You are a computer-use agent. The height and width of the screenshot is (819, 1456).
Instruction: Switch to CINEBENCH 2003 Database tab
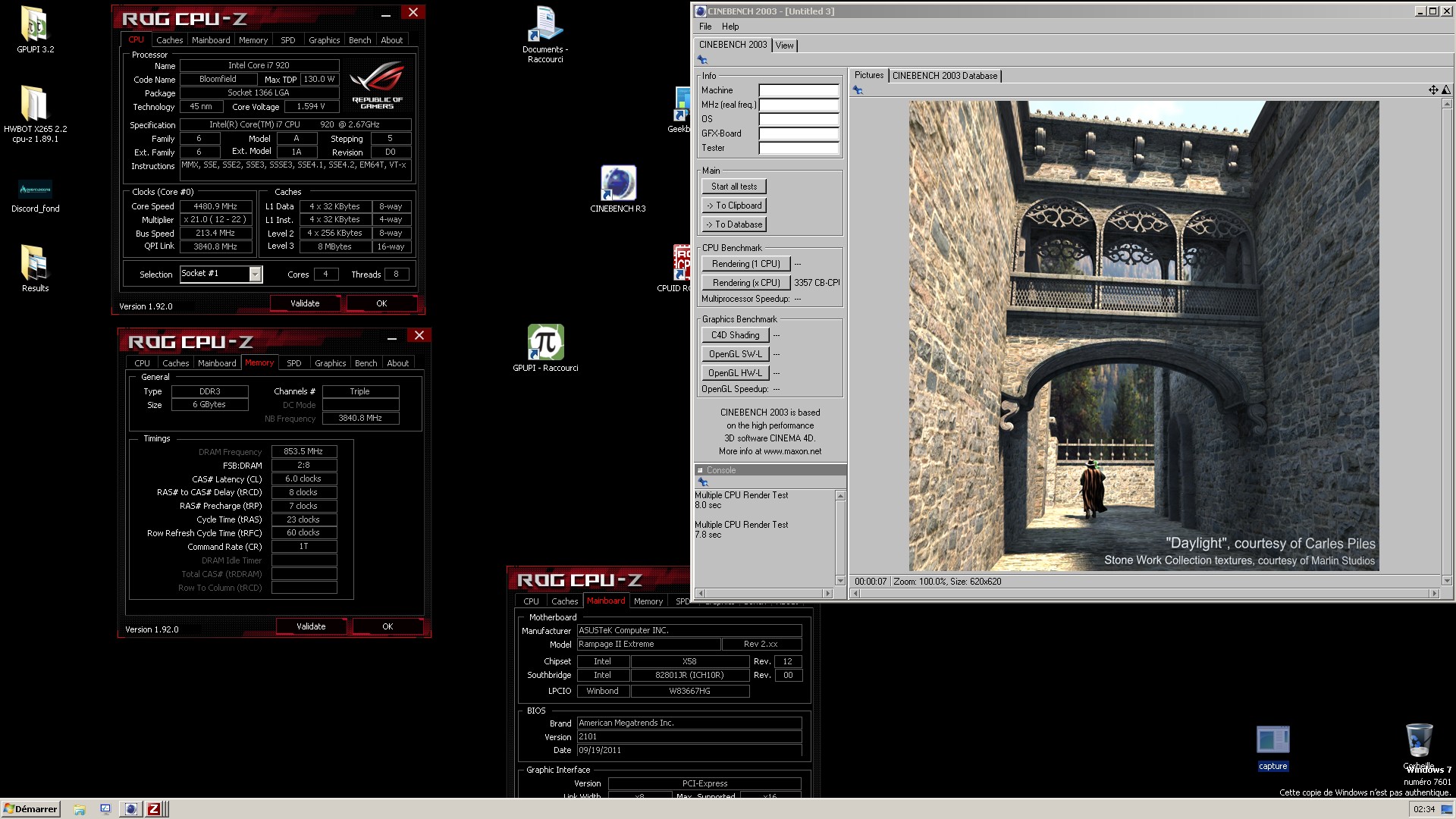945,76
